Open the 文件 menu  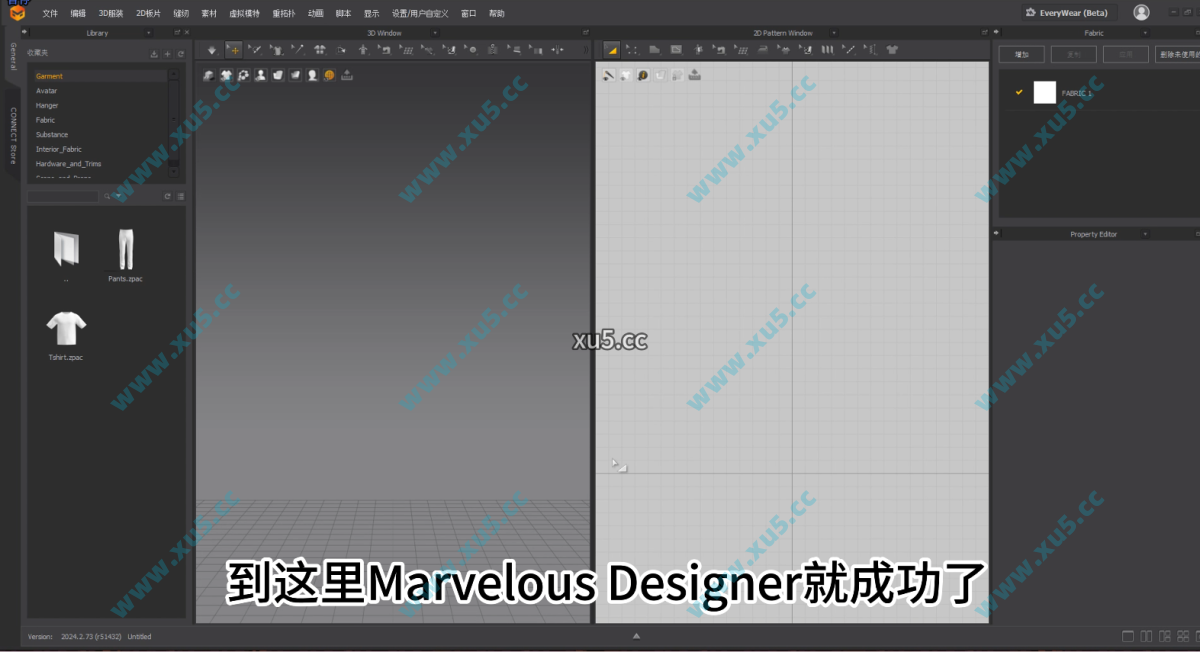[50, 13]
